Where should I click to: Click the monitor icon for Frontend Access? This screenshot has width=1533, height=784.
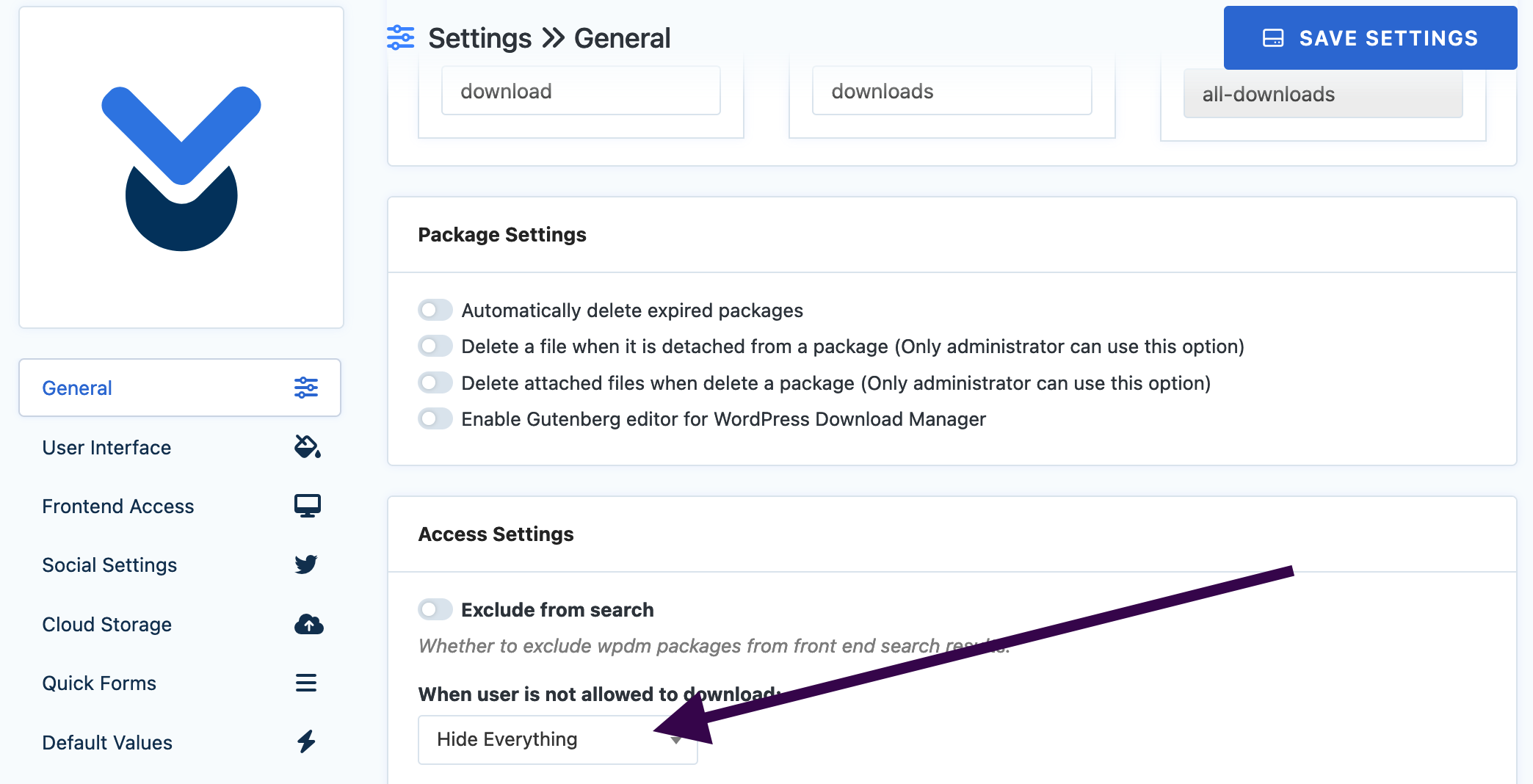pos(308,506)
